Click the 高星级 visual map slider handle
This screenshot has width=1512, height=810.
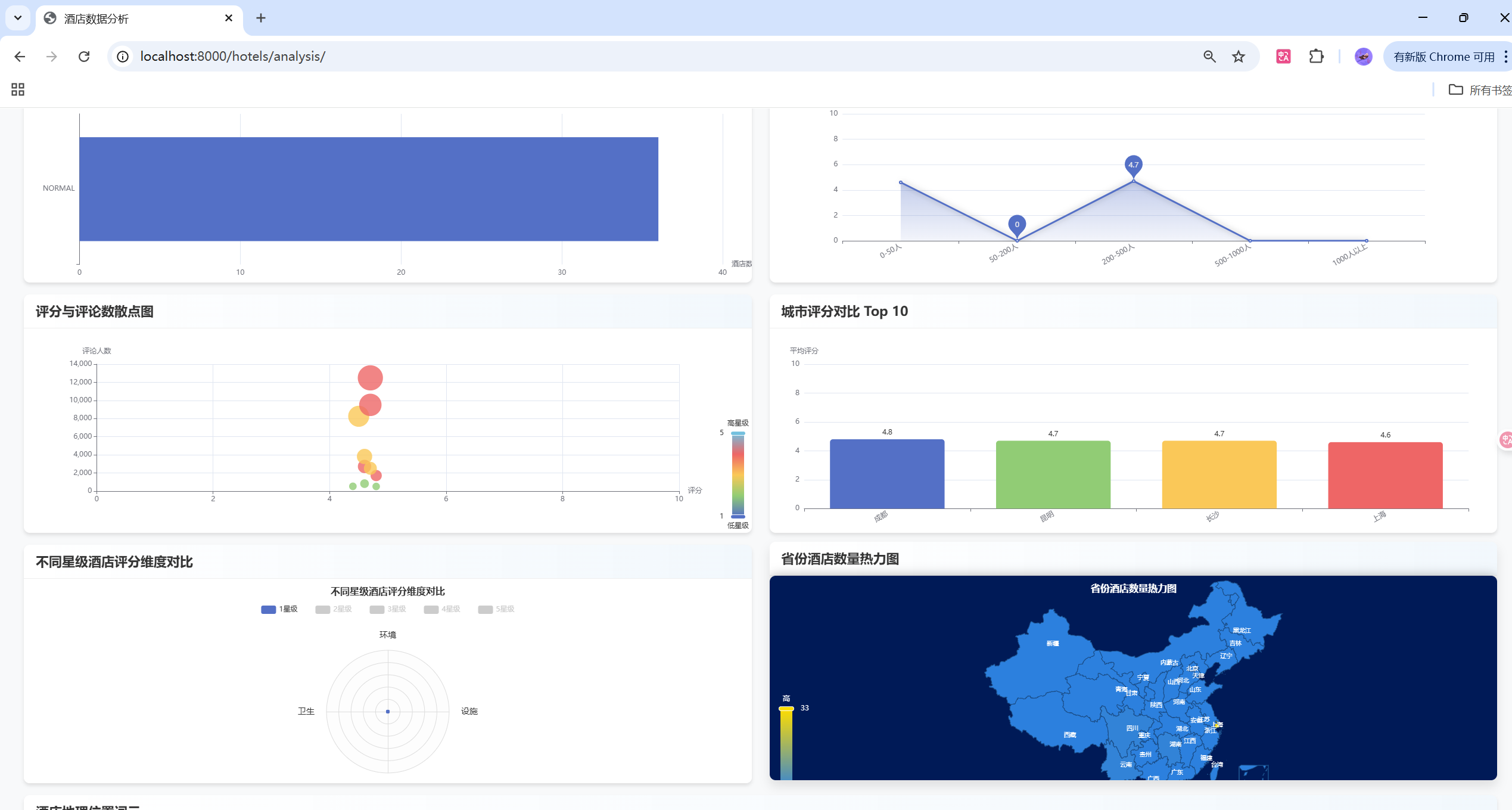coord(738,433)
